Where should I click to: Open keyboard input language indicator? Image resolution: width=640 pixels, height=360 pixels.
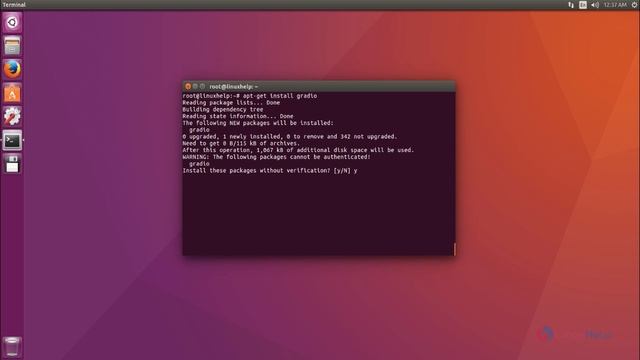[583, 5]
